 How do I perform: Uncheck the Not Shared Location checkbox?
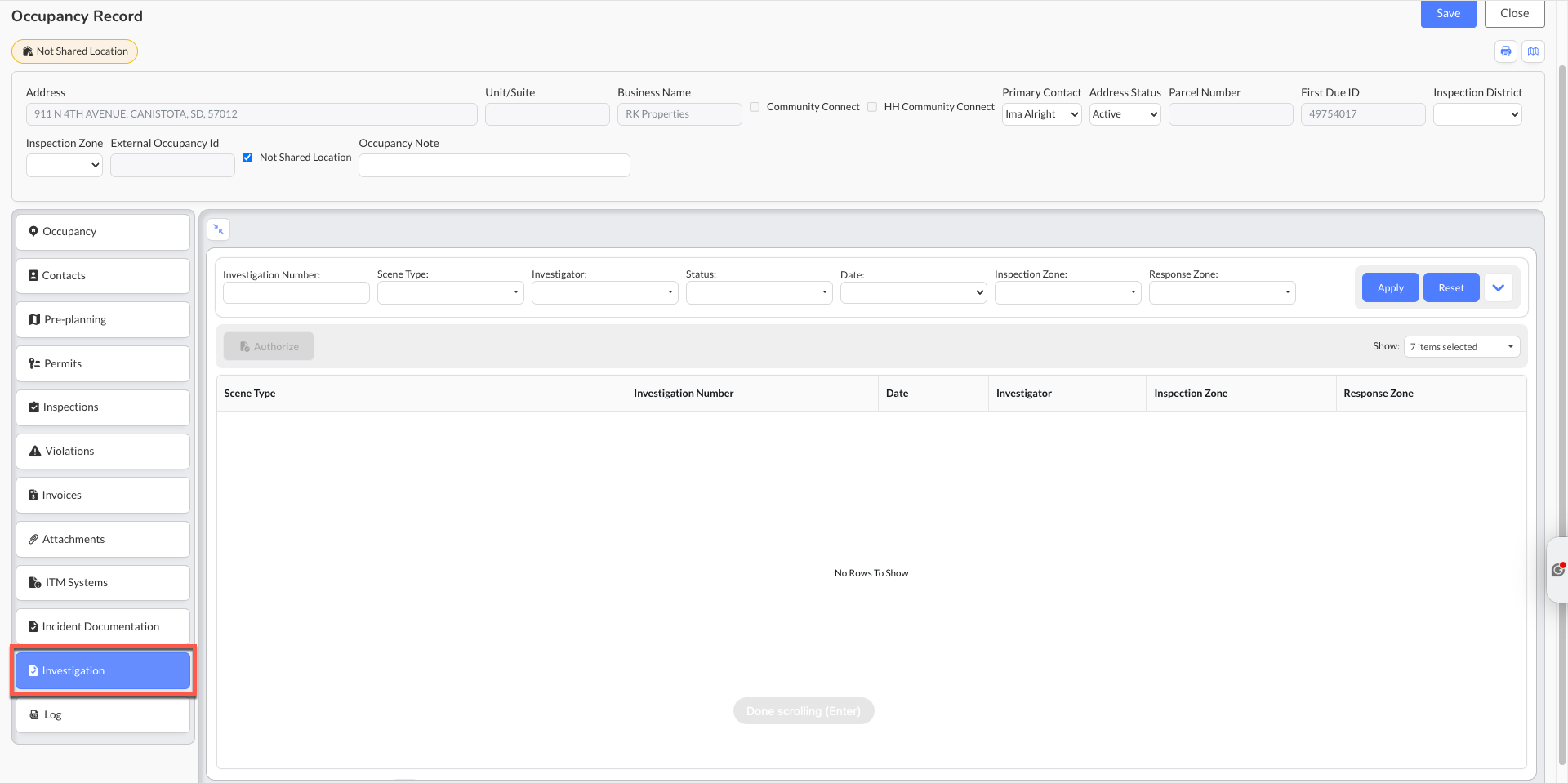247,158
